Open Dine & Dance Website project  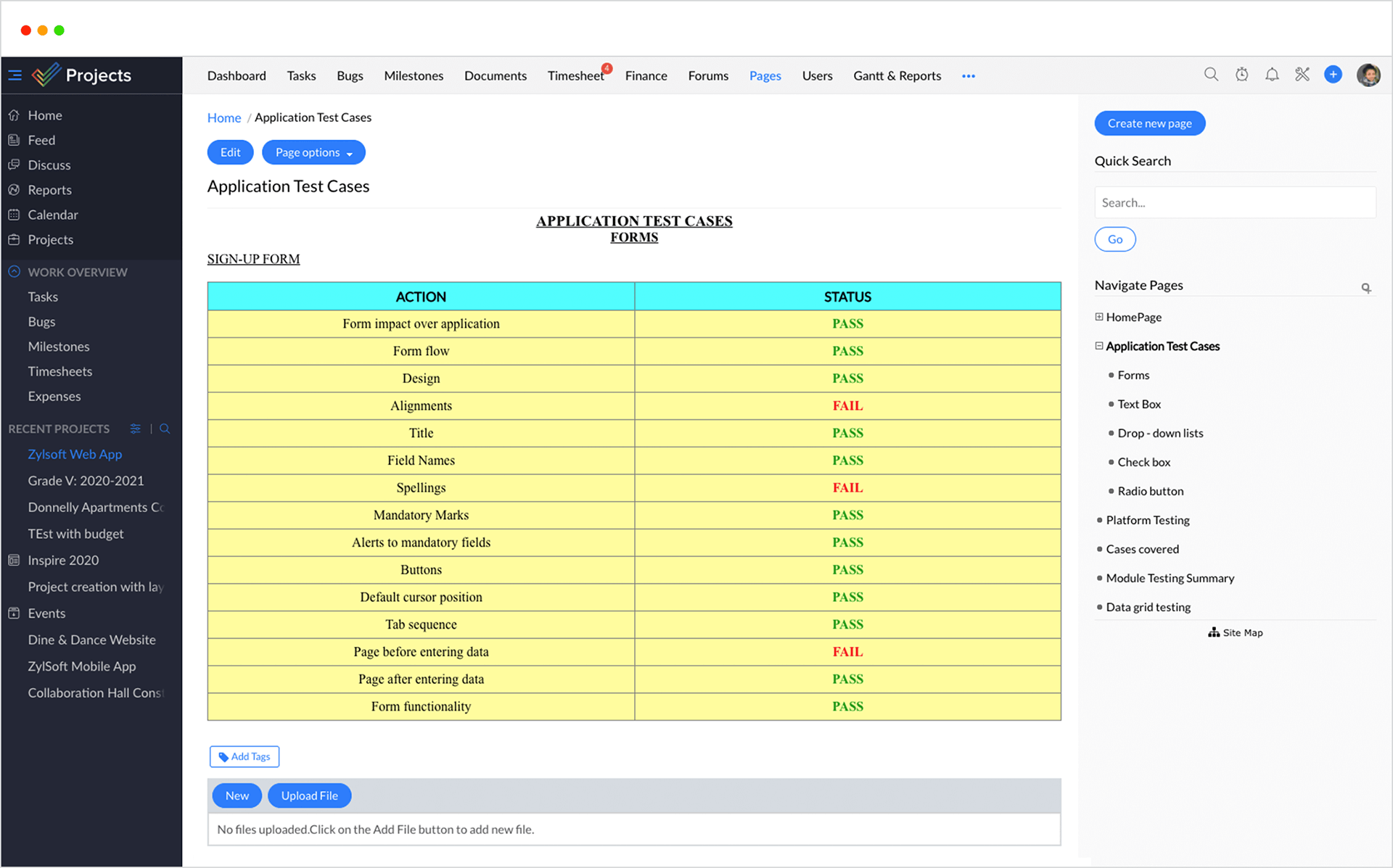tap(91, 640)
